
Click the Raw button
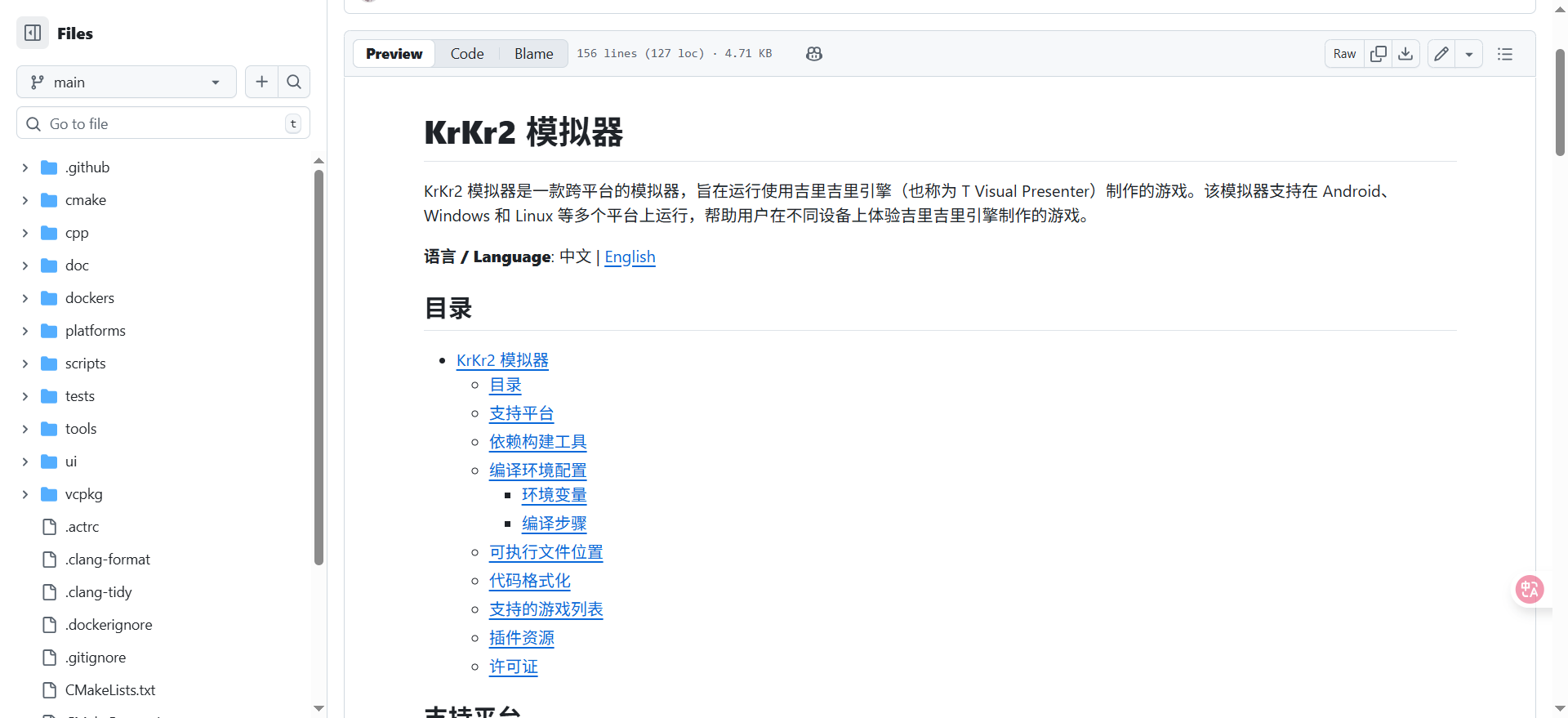1344,54
